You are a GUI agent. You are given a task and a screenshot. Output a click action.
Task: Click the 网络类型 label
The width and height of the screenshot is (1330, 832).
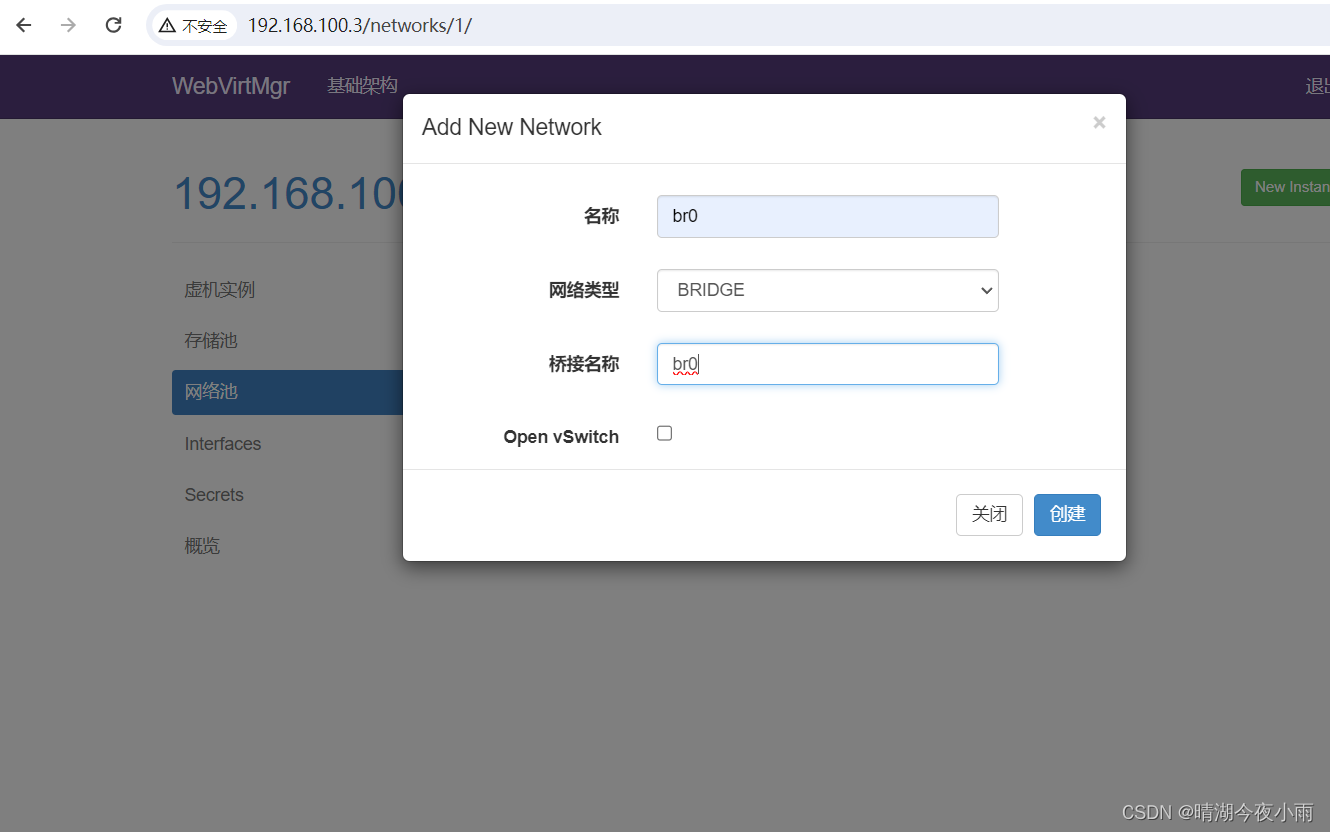coord(584,290)
